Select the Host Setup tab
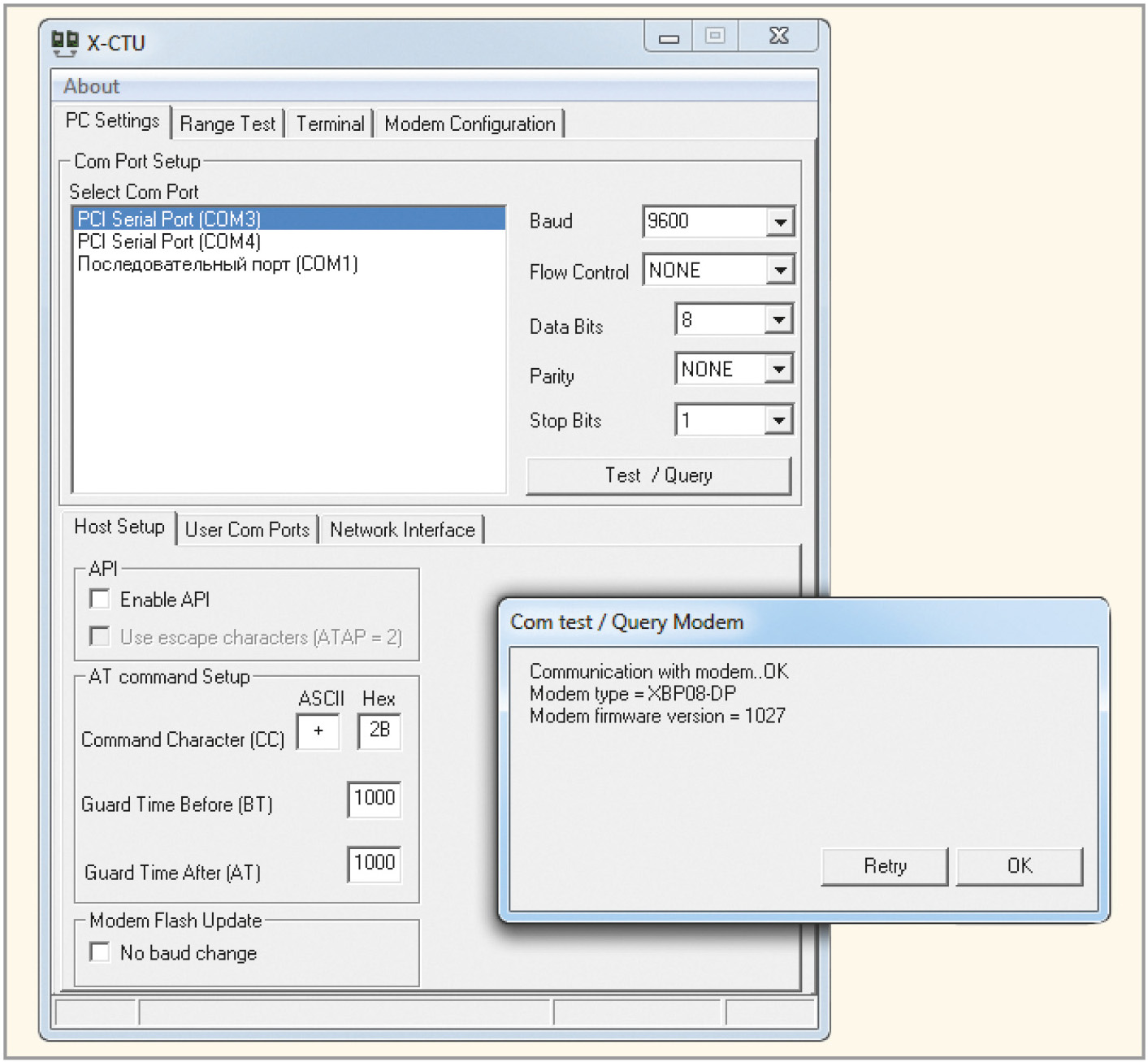This screenshot has width=1148, height=1062. pyautogui.click(x=119, y=527)
